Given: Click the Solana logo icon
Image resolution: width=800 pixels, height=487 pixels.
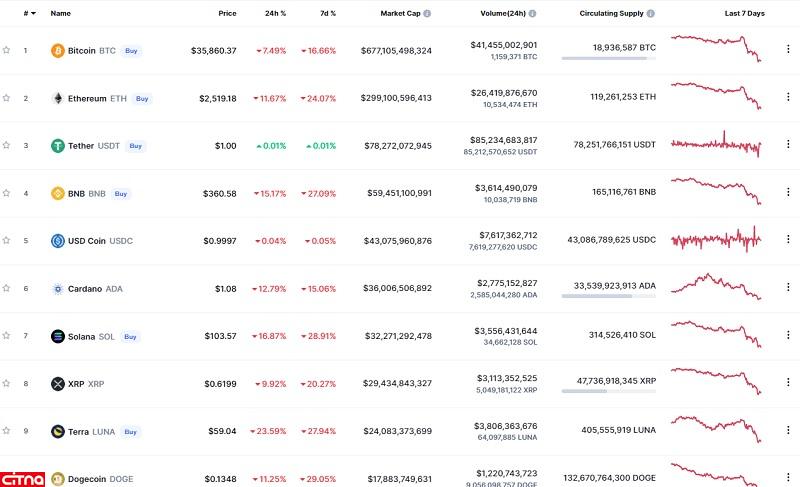Looking at the screenshot, I should click(x=57, y=337).
